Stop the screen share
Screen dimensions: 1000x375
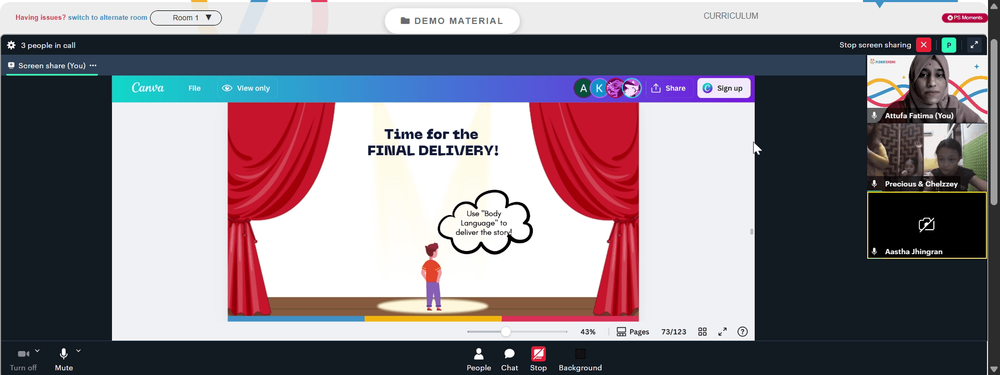538,359
